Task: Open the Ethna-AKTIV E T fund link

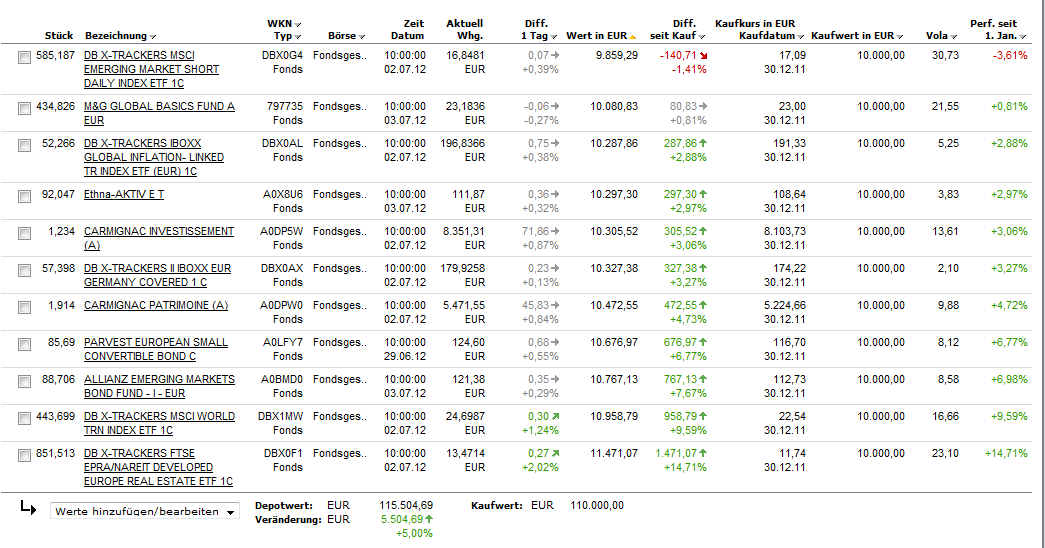Action: tap(124, 194)
